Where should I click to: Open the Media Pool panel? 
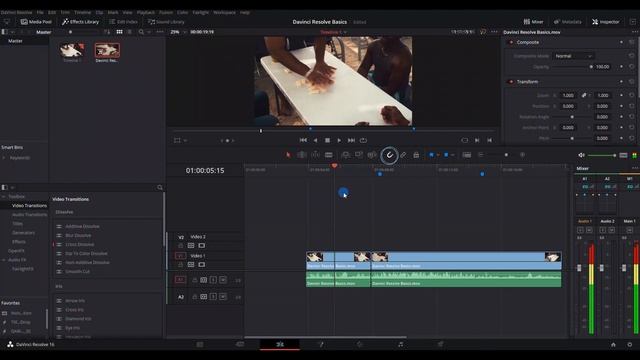(36, 22)
